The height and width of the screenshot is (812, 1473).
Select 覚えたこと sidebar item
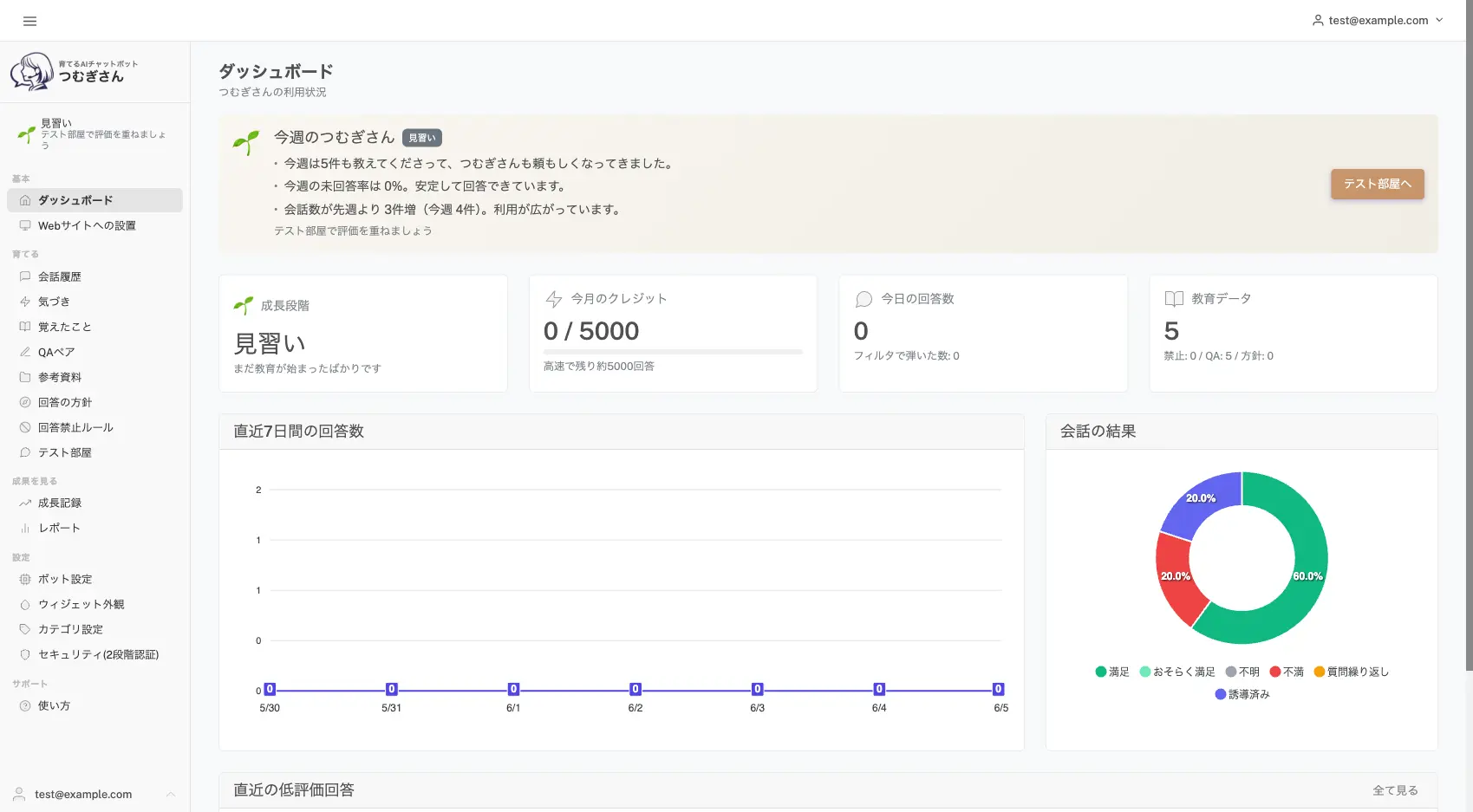(x=95, y=327)
